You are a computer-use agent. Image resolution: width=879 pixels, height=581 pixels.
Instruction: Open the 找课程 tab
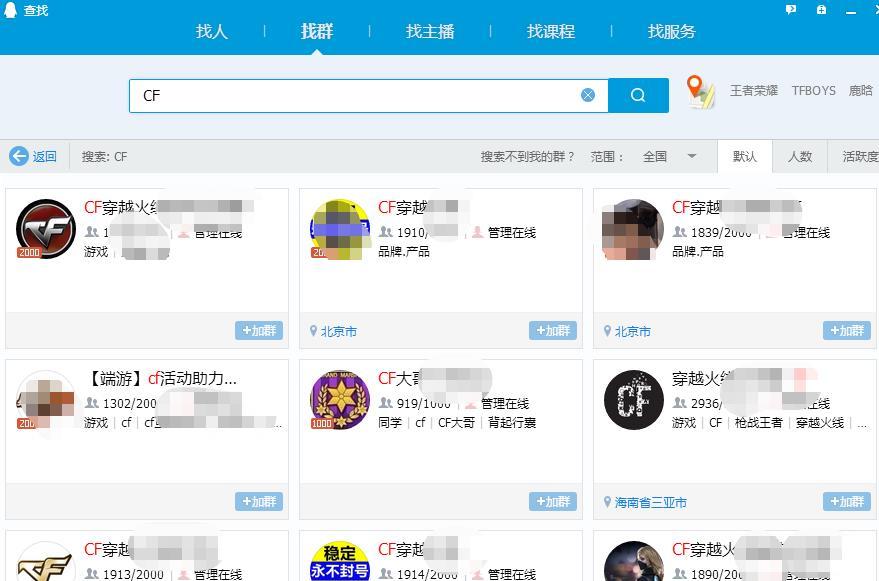pyautogui.click(x=550, y=31)
